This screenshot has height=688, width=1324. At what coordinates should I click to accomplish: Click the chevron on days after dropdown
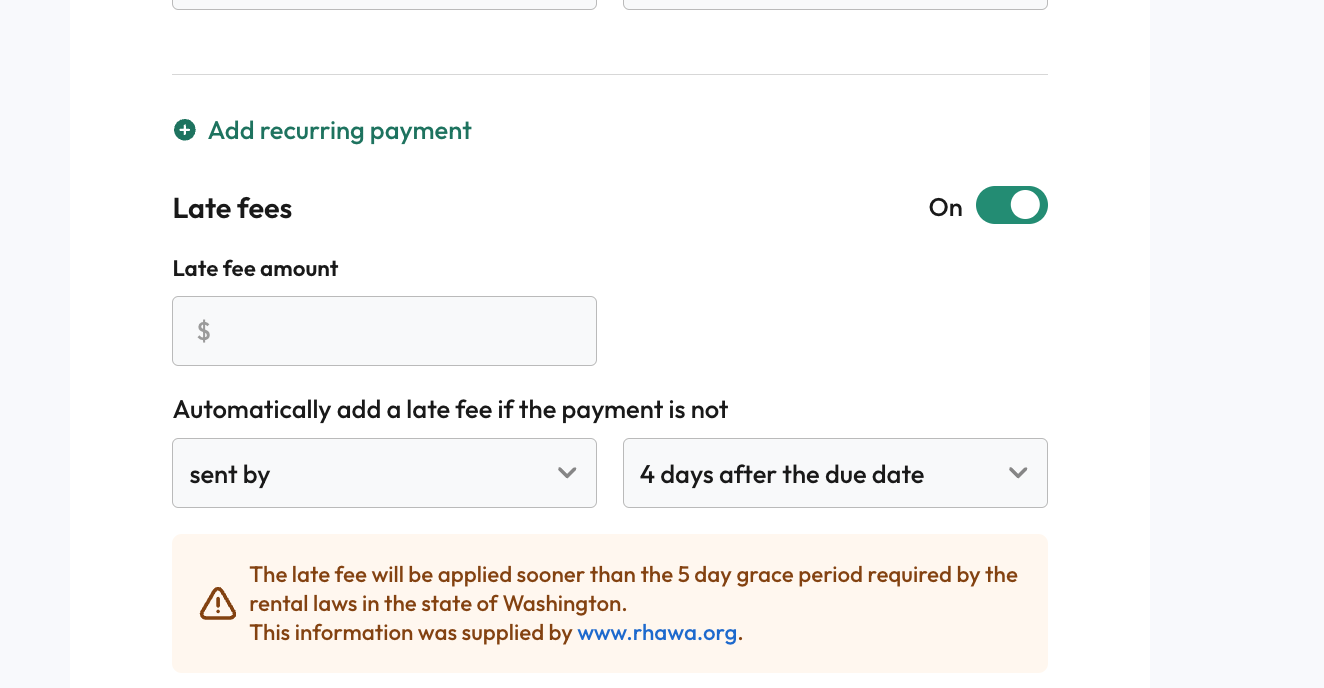[1018, 473]
